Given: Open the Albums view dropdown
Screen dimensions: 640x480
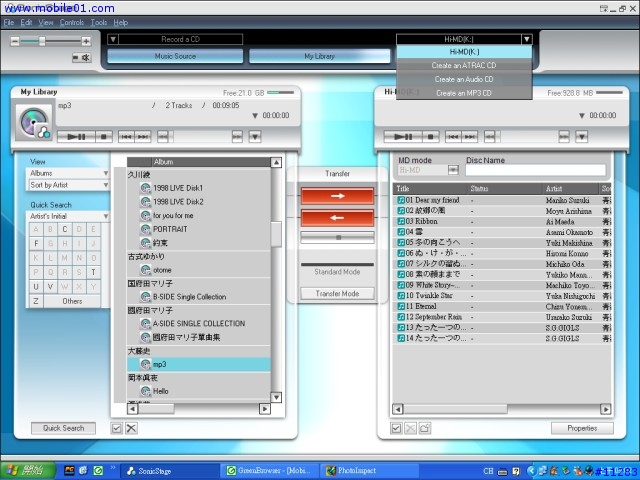Looking at the screenshot, I should (x=68, y=173).
